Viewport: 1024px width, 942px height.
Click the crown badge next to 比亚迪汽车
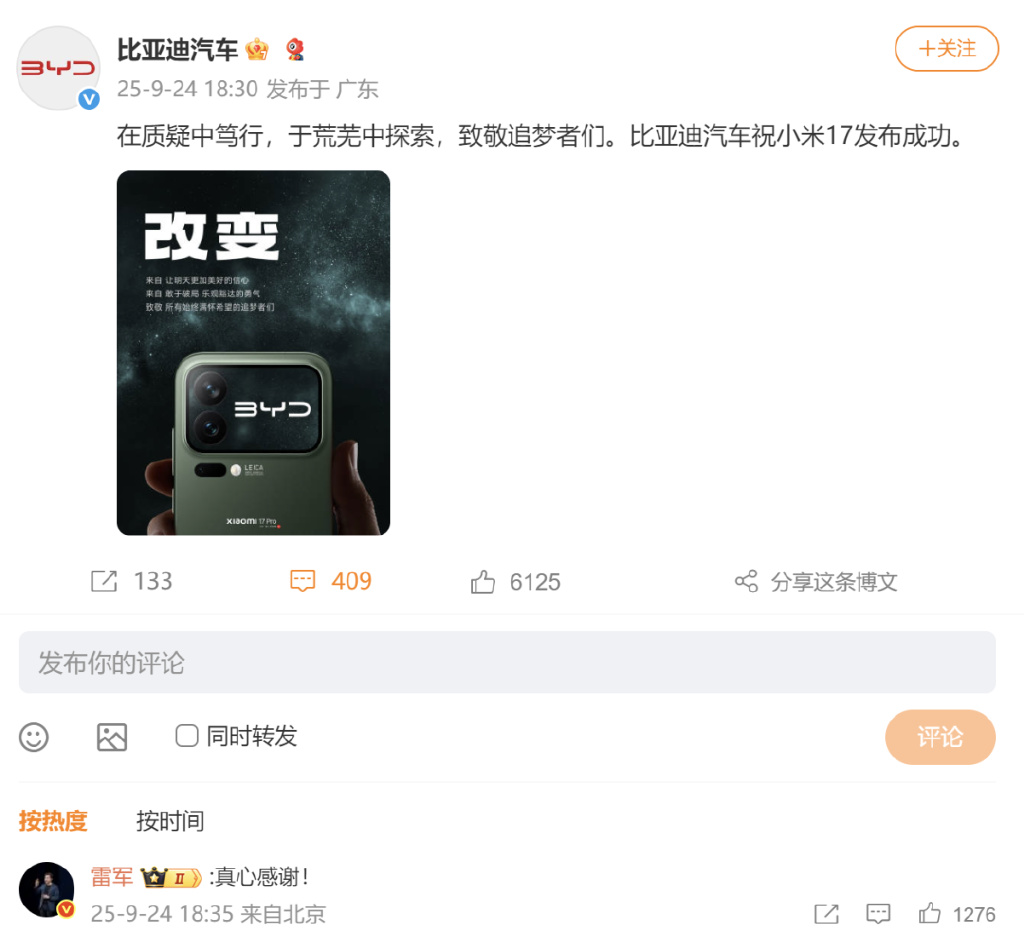(257, 50)
